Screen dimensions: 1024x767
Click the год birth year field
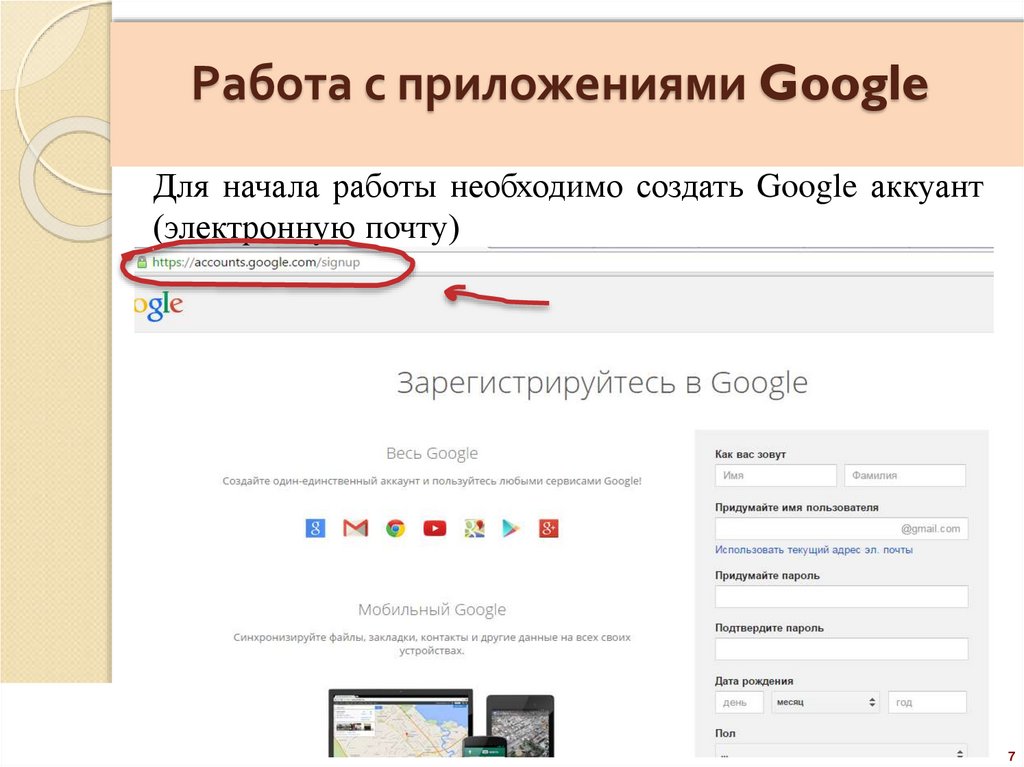927,702
